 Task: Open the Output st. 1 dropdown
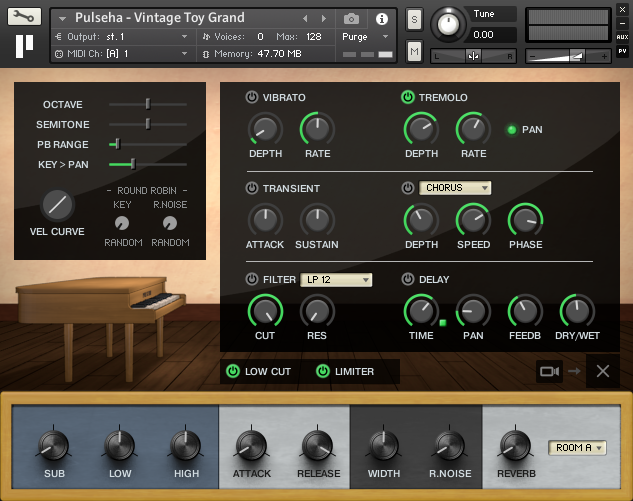tap(122, 37)
